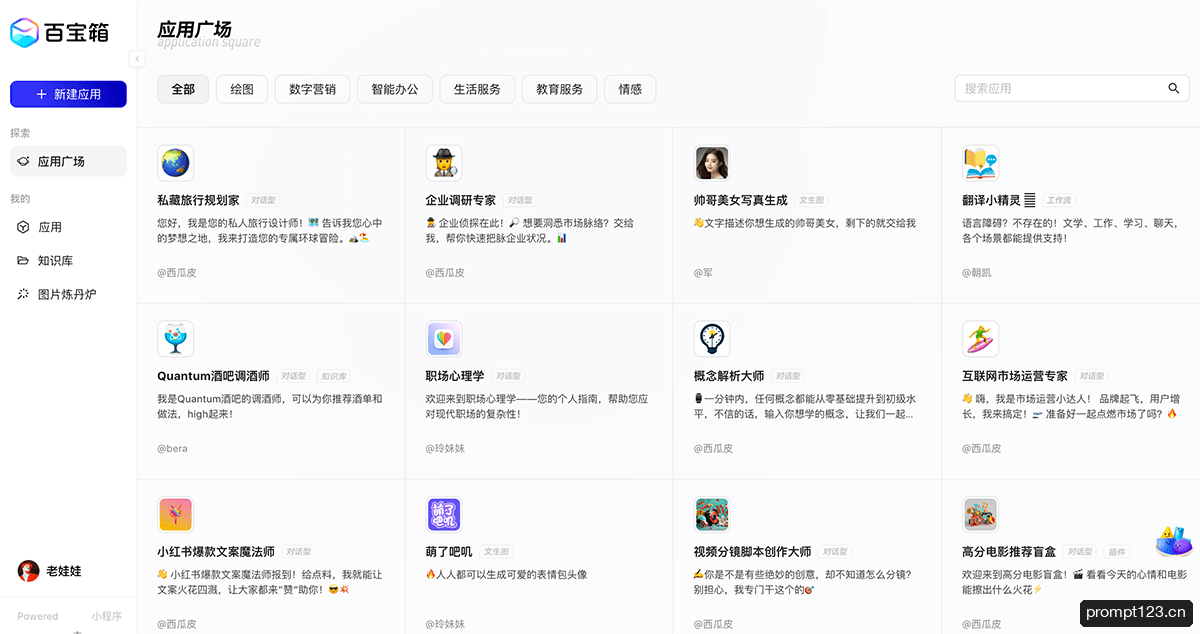Click the 新建应用 button
Viewport: 1200px width, 634px height.
click(x=68, y=94)
